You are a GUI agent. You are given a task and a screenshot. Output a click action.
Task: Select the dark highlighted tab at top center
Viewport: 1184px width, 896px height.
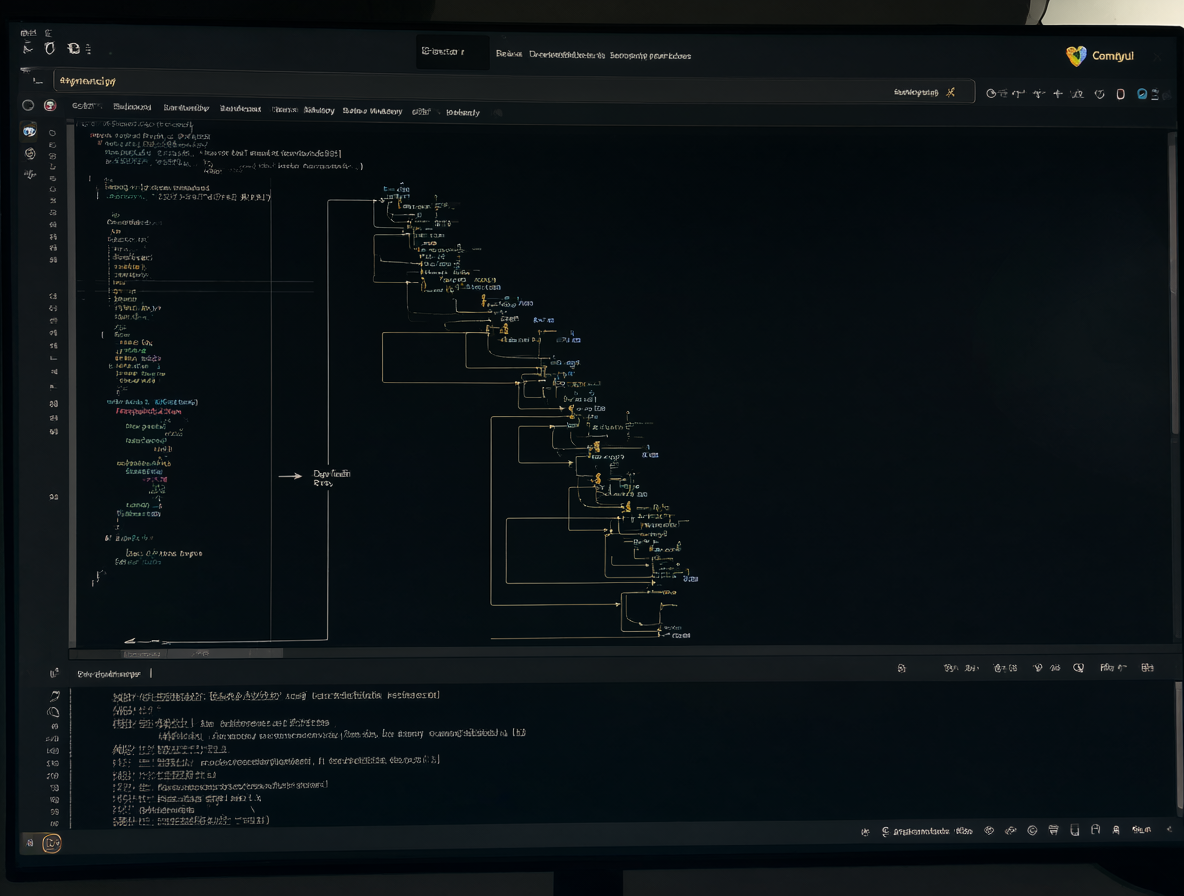pyautogui.click(x=452, y=52)
